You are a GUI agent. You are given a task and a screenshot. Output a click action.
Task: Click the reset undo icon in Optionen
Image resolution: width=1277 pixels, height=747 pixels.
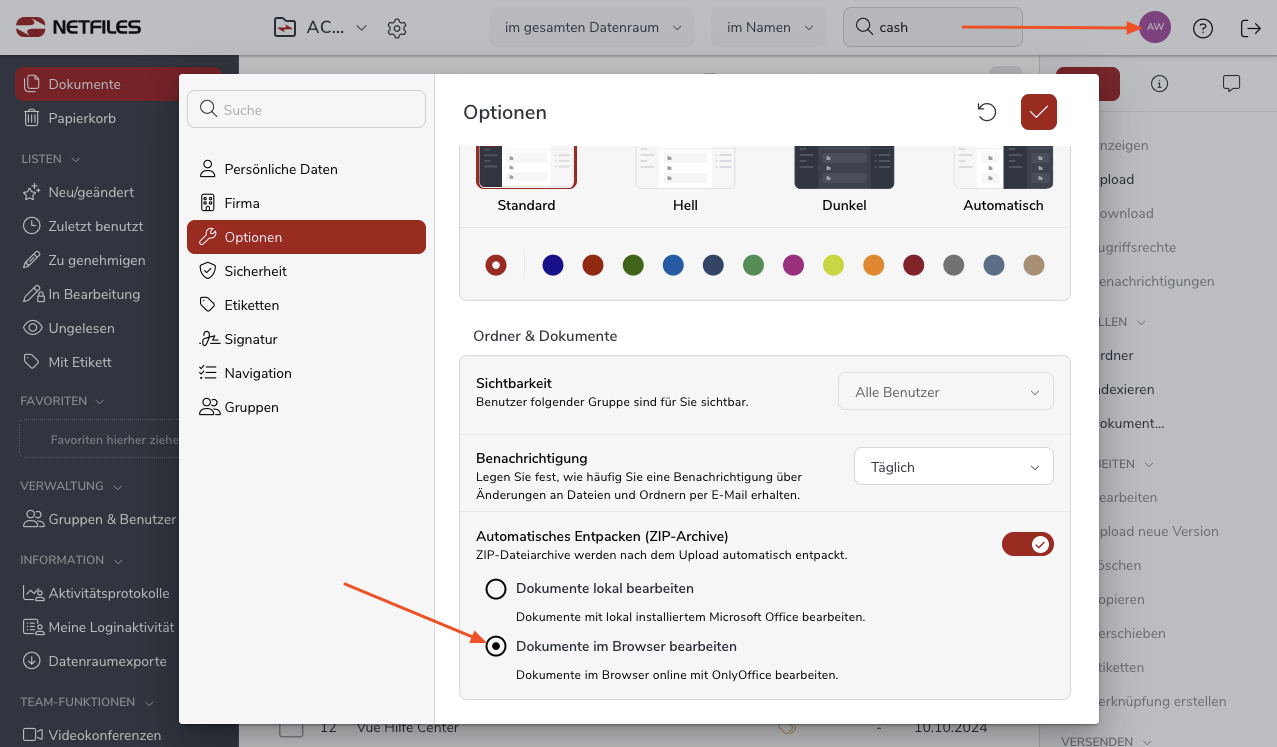tap(987, 112)
